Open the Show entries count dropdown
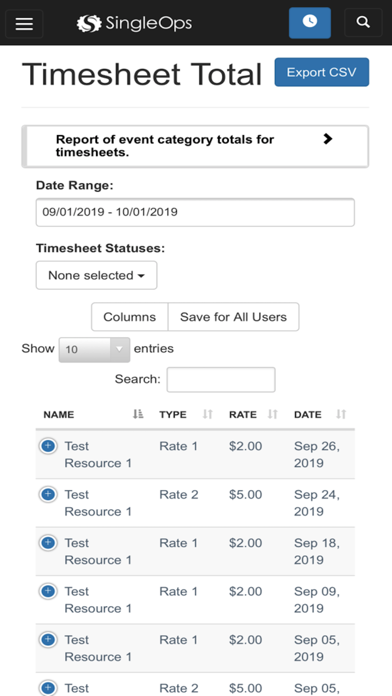 (x=94, y=349)
